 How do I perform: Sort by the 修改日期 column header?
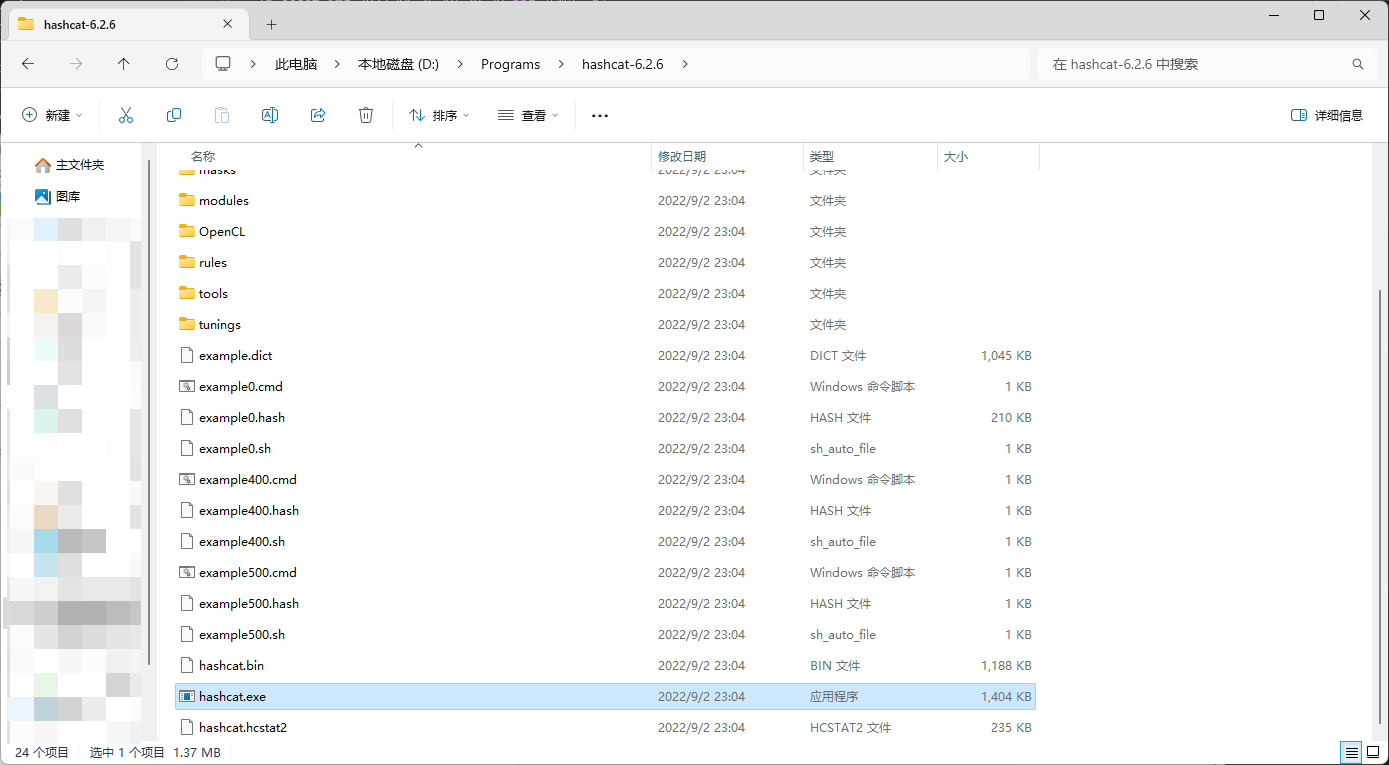click(x=682, y=157)
